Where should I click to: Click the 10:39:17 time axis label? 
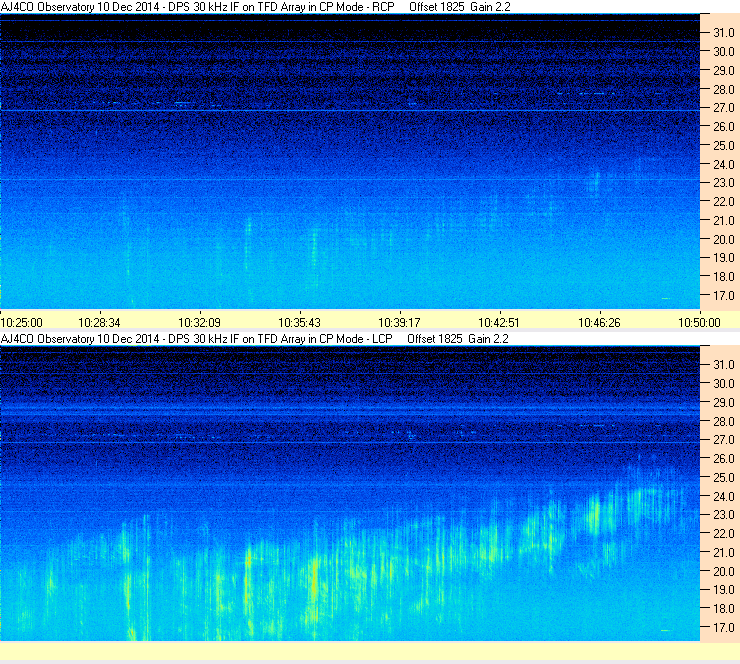tap(399, 323)
